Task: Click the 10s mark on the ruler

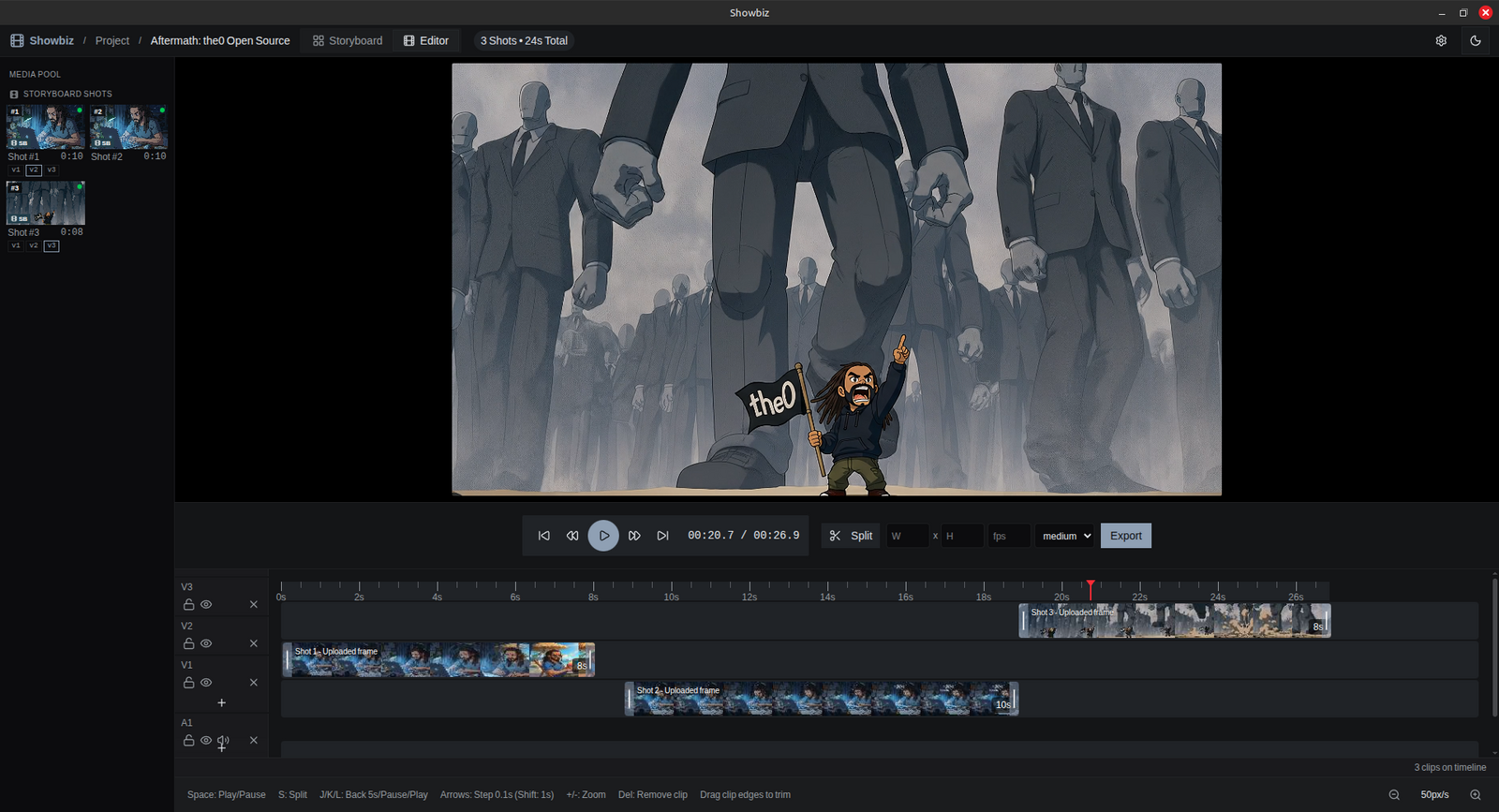Action: (x=671, y=597)
